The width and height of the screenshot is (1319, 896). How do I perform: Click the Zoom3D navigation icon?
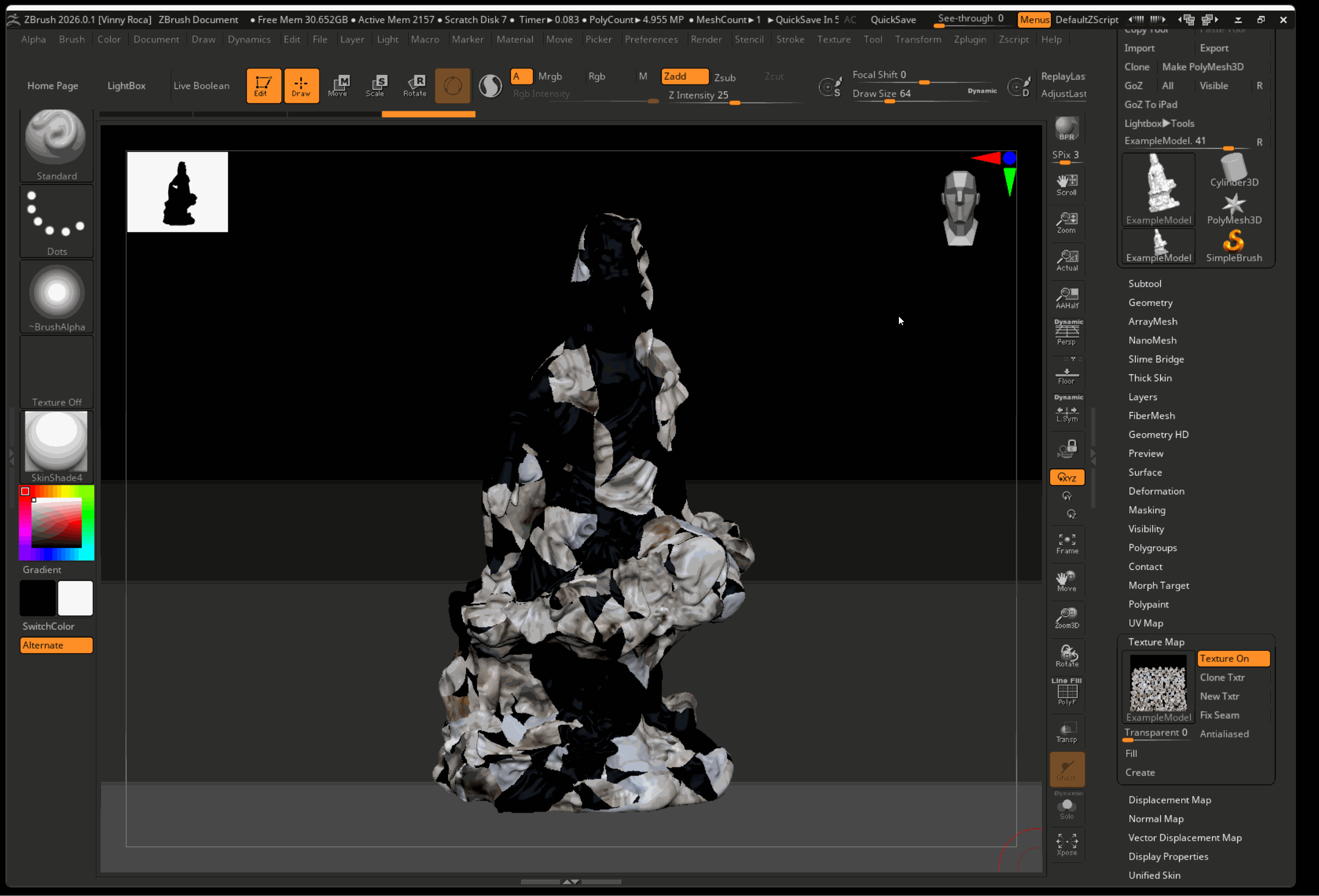(1067, 617)
